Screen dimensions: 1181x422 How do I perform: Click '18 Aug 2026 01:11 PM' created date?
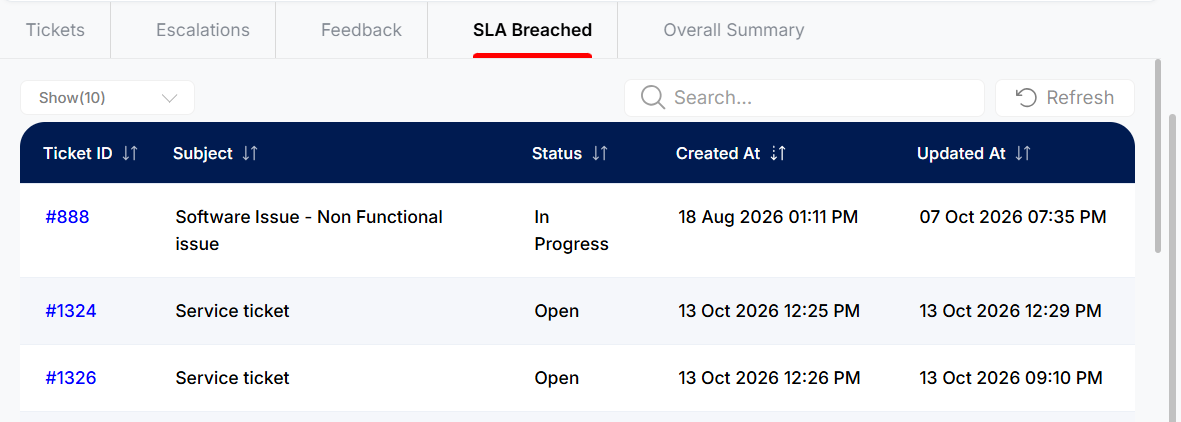[768, 217]
